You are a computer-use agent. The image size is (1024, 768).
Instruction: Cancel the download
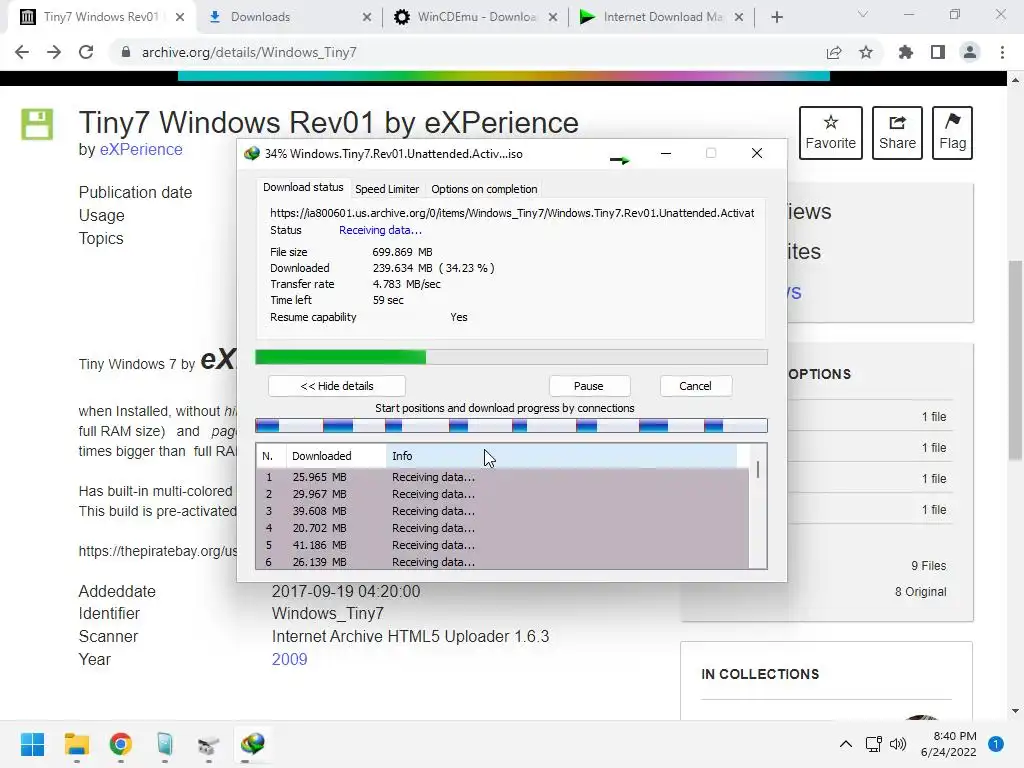(696, 386)
